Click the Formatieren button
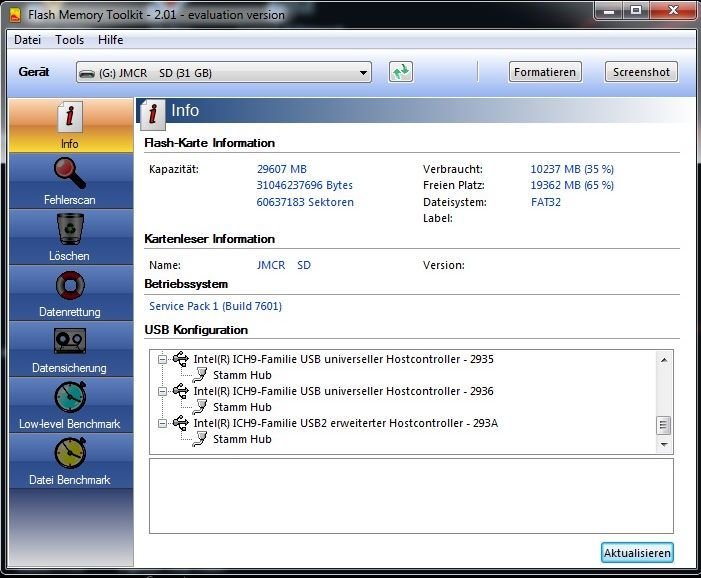The width and height of the screenshot is (701, 578). click(545, 72)
